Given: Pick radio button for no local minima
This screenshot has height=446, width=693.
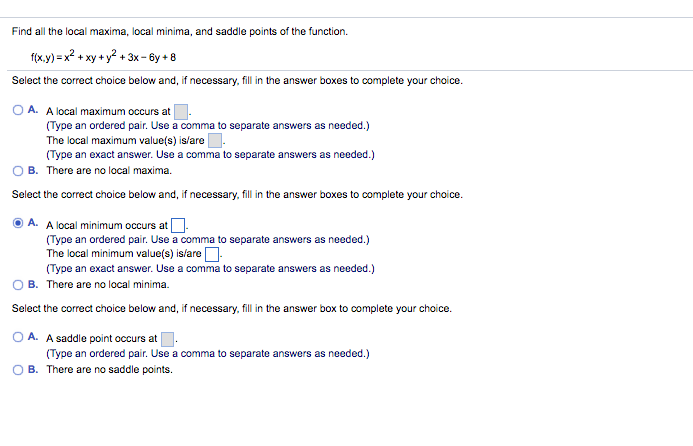Looking at the screenshot, I should [18, 285].
